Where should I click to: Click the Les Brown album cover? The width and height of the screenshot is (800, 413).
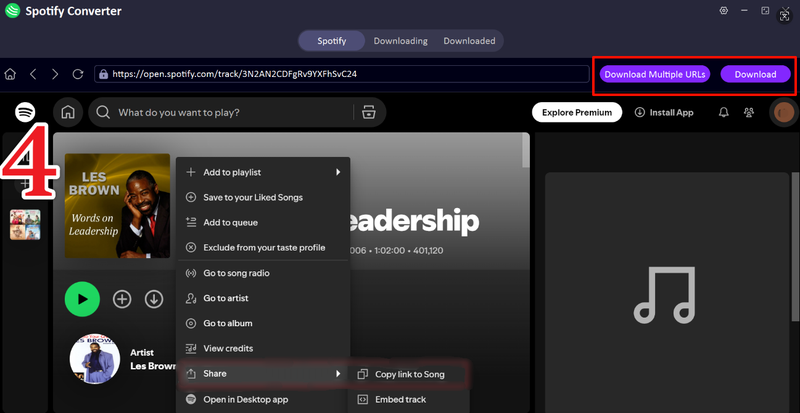coord(117,205)
